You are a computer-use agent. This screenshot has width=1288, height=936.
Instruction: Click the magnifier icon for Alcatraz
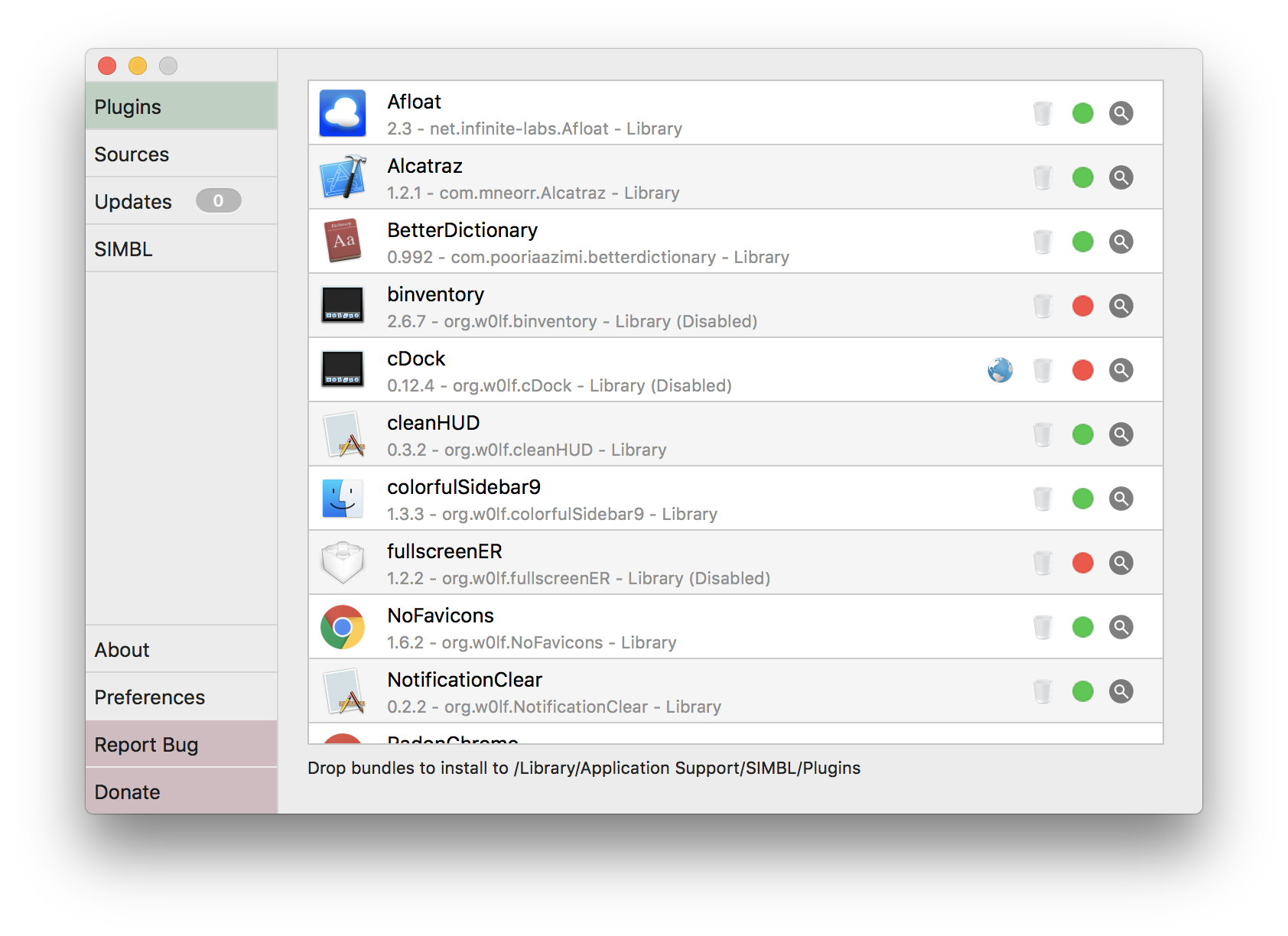1121,177
